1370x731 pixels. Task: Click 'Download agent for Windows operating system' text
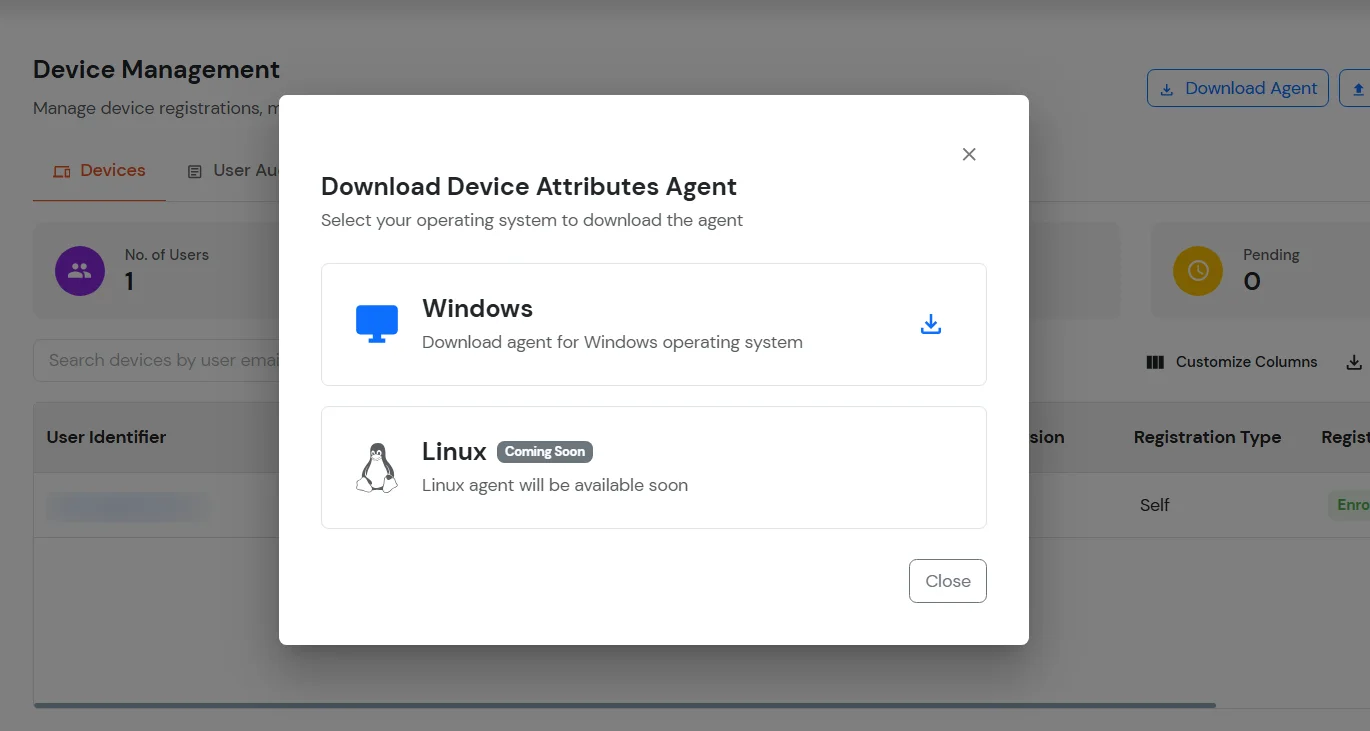pyautogui.click(x=612, y=342)
